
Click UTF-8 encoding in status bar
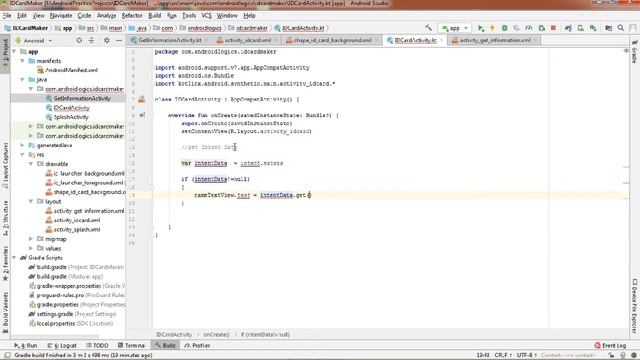(x=527, y=355)
